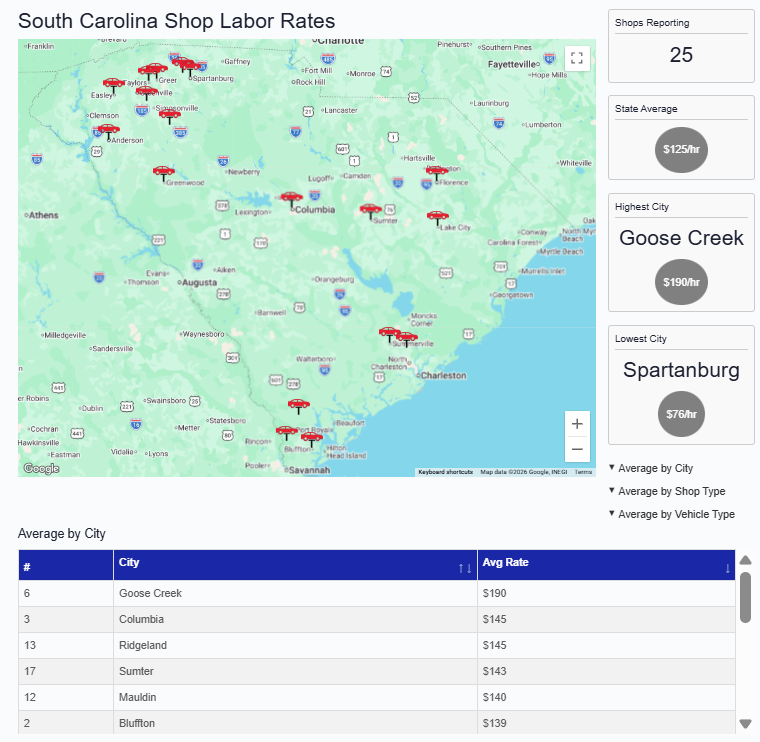Image resolution: width=760 pixels, height=742 pixels.
Task: Expand Average by Vehicle Type section
Action: (x=672, y=514)
